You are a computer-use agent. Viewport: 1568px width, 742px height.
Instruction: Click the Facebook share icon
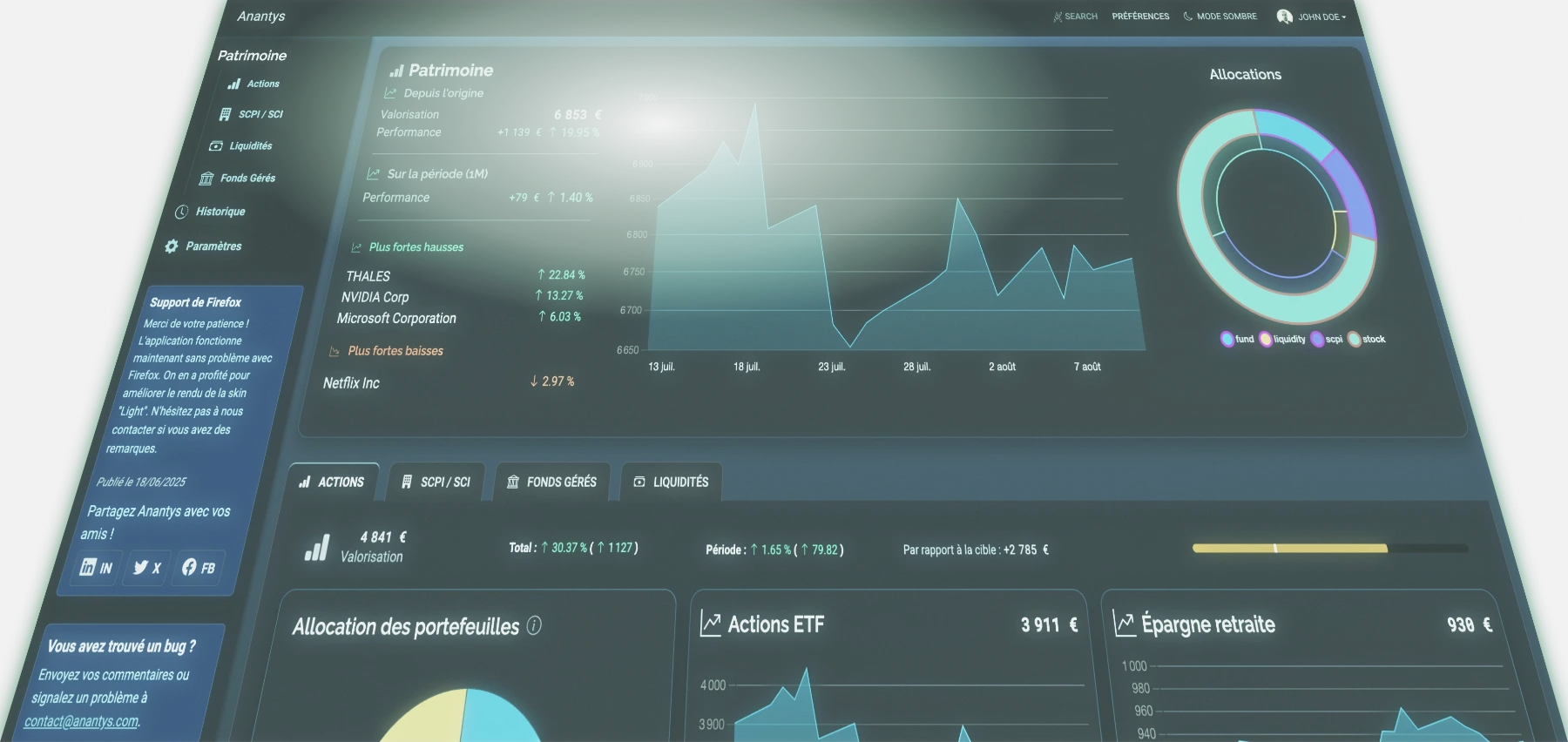tap(198, 568)
